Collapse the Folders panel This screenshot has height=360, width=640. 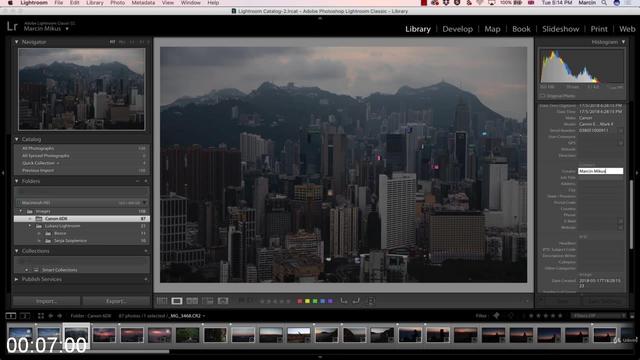click(17, 181)
